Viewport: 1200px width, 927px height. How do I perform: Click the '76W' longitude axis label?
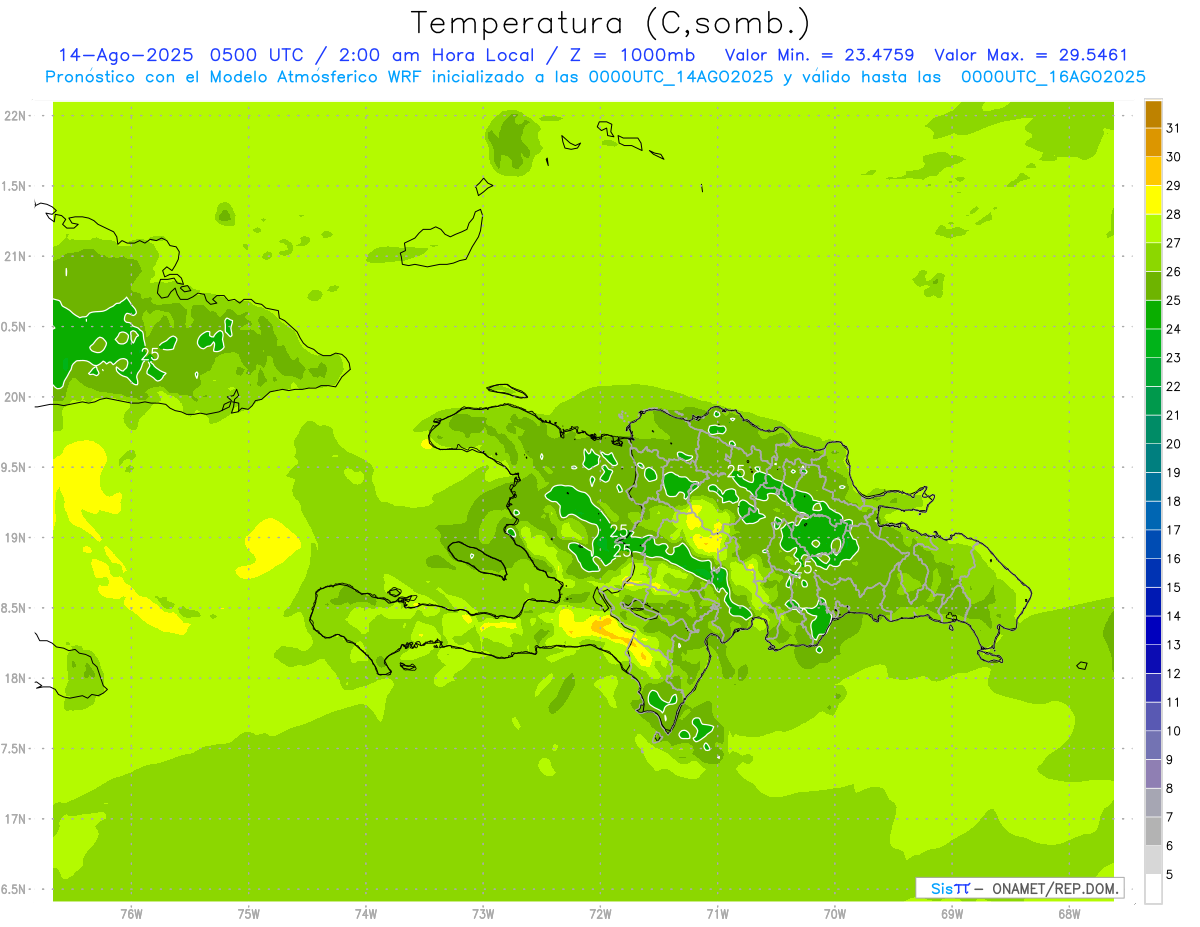tap(131, 913)
